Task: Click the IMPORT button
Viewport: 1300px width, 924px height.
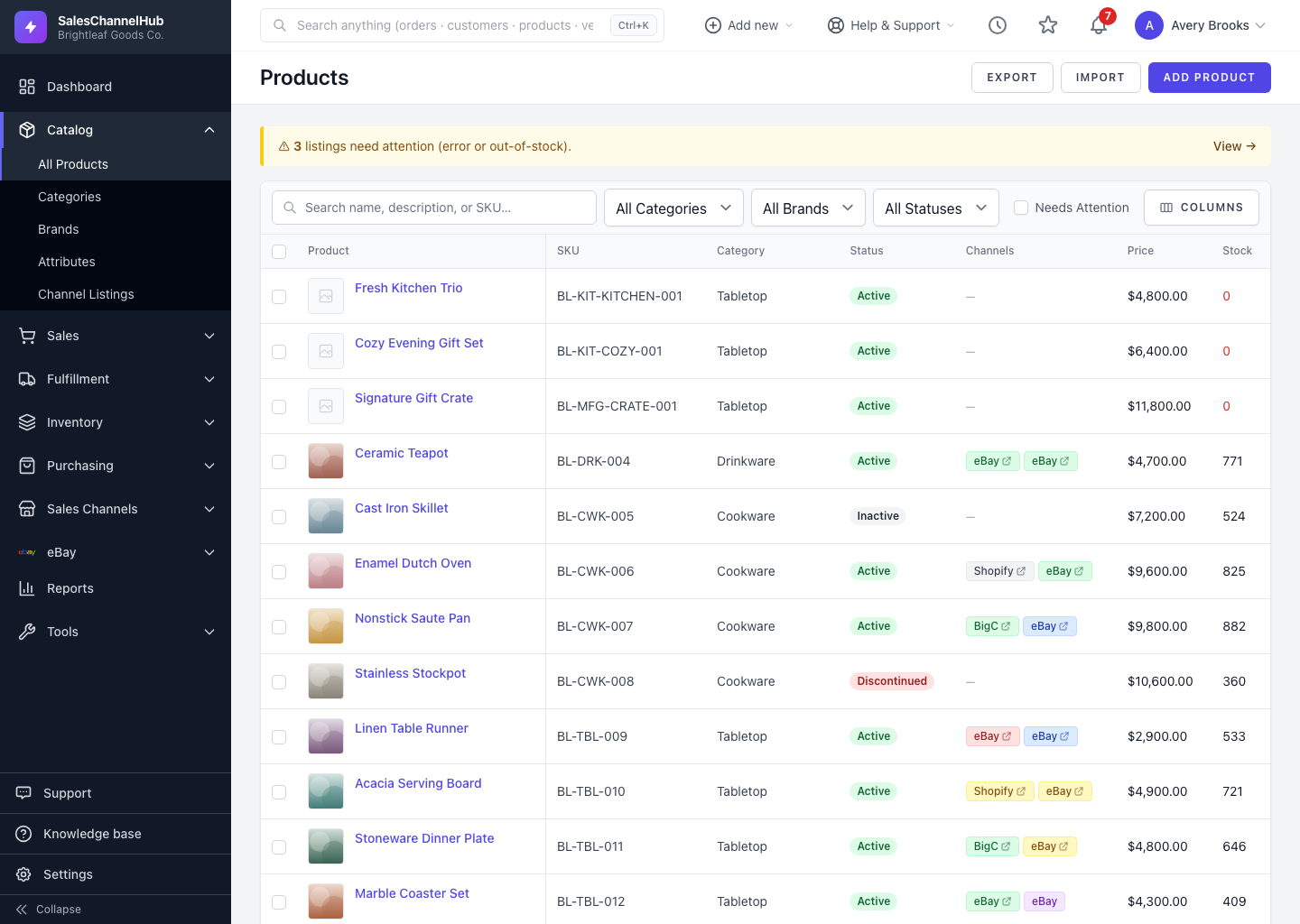Action: point(1100,78)
